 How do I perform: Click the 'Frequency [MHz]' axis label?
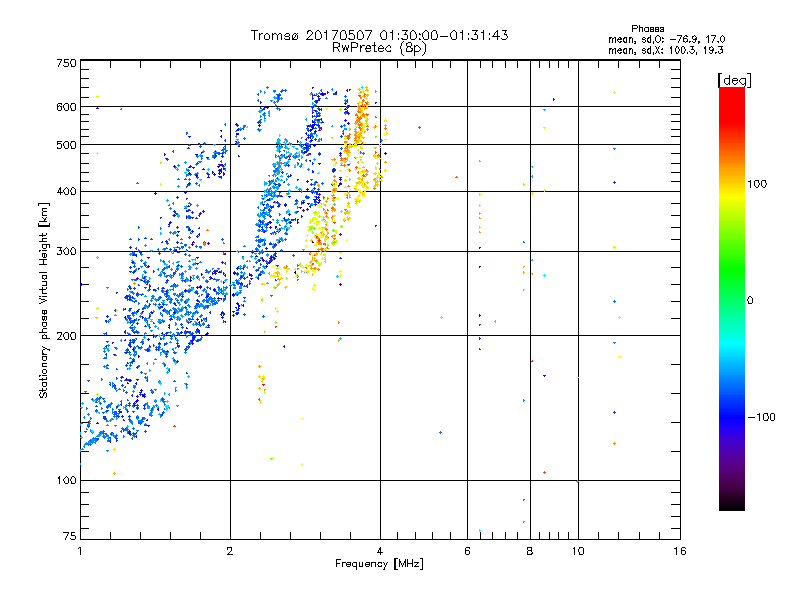(x=379, y=564)
